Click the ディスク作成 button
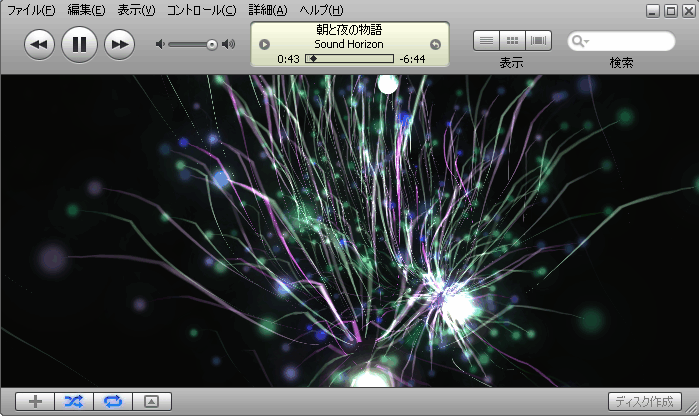The width and height of the screenshot is (699, 416). pos(645,401)
